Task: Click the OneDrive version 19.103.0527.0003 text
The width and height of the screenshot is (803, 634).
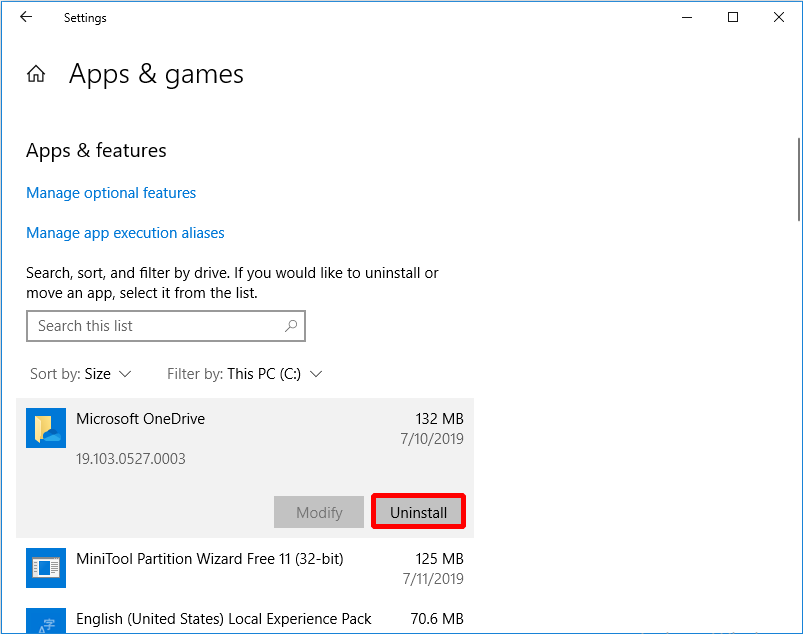Action: (x=131, y=458)
